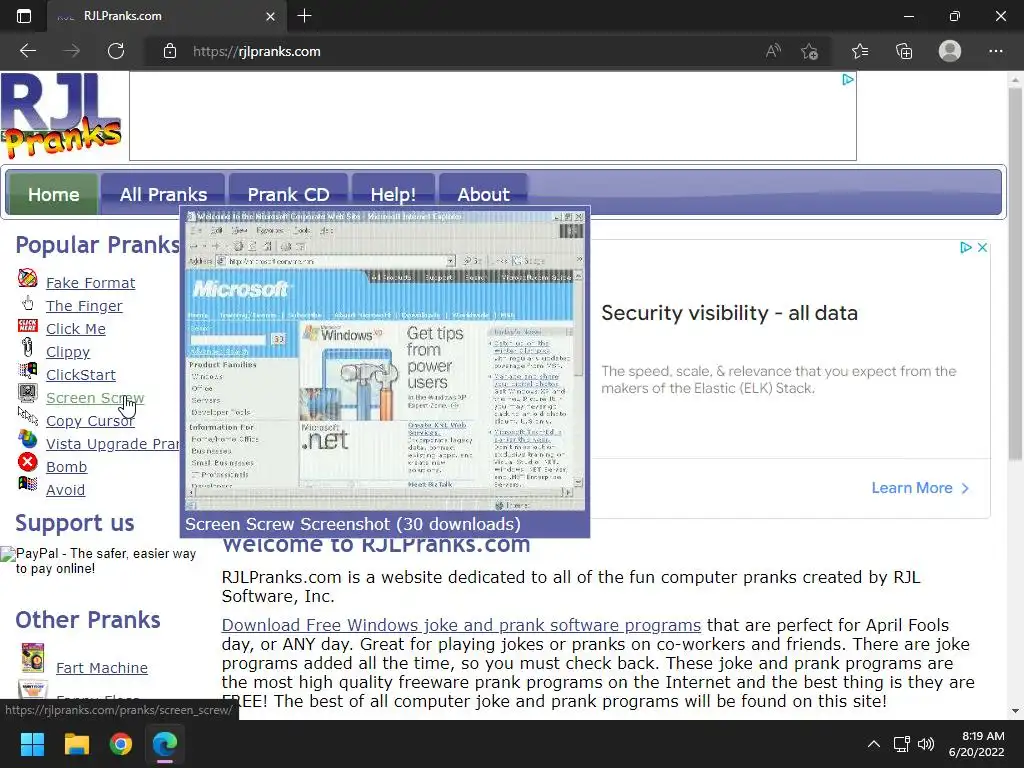The image size is (1024, 768).
Task: Click AdChoices icon on side ad
Action: click(966, 248)
